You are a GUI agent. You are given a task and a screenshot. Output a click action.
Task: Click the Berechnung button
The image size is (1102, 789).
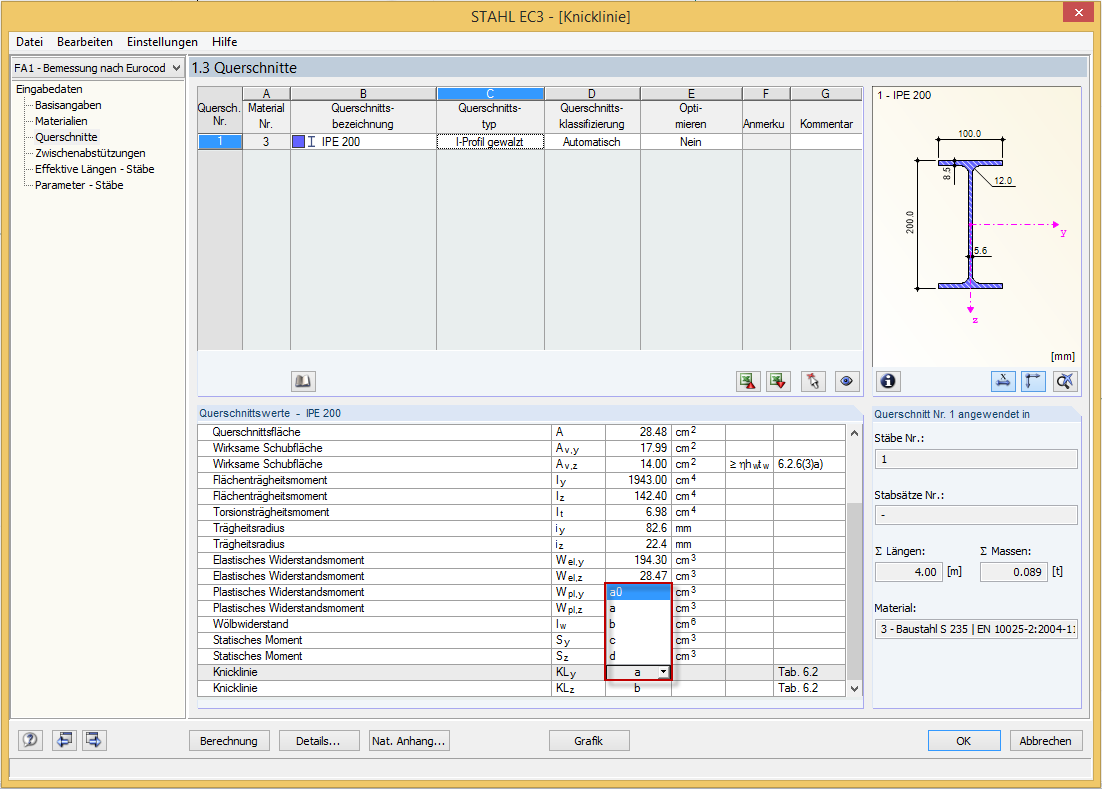pos(229,741)
